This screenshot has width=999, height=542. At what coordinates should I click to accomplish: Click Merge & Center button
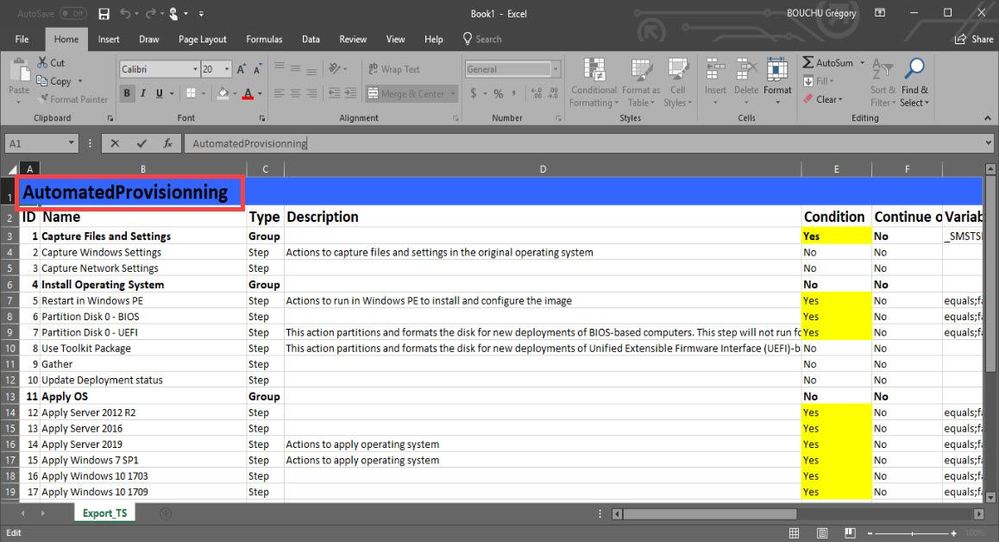tap(406, 94)
